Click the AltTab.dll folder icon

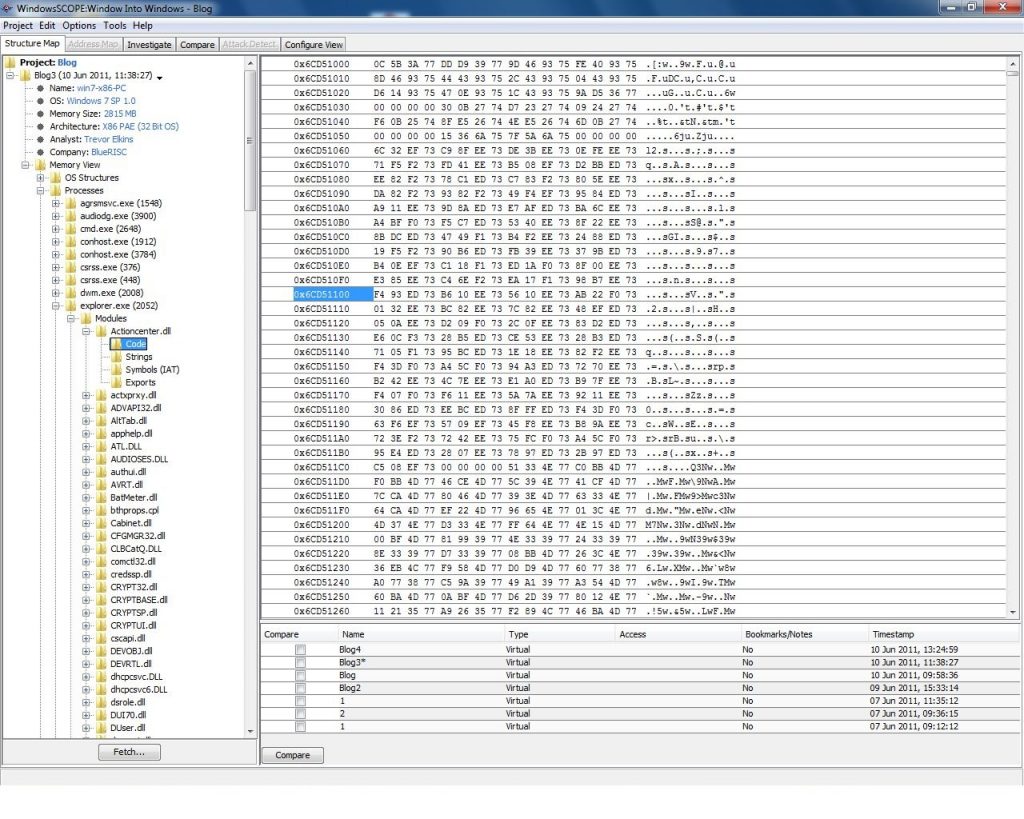point(101,421)
